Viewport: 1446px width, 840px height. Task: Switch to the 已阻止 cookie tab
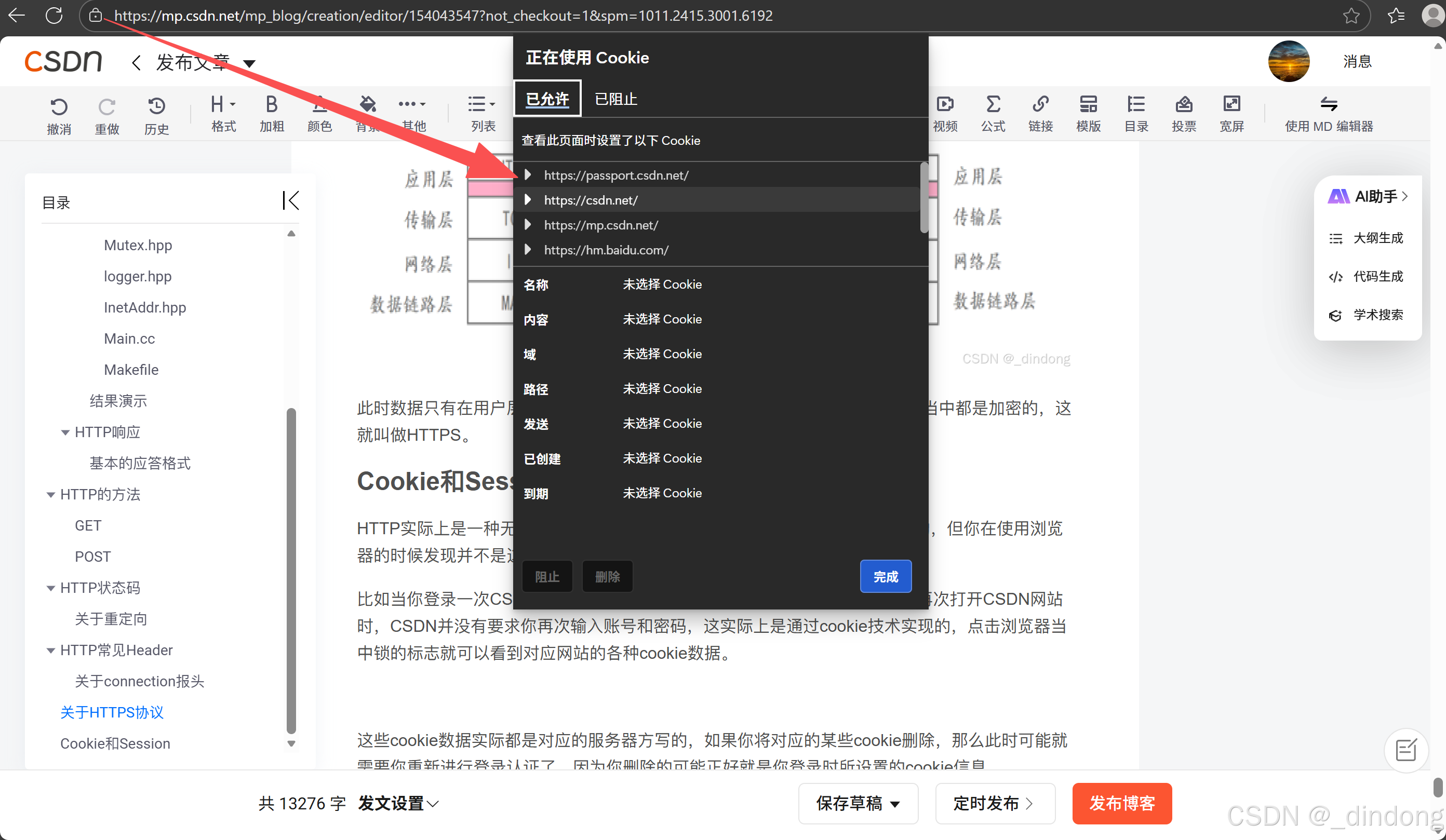click(x=615, y=99)
